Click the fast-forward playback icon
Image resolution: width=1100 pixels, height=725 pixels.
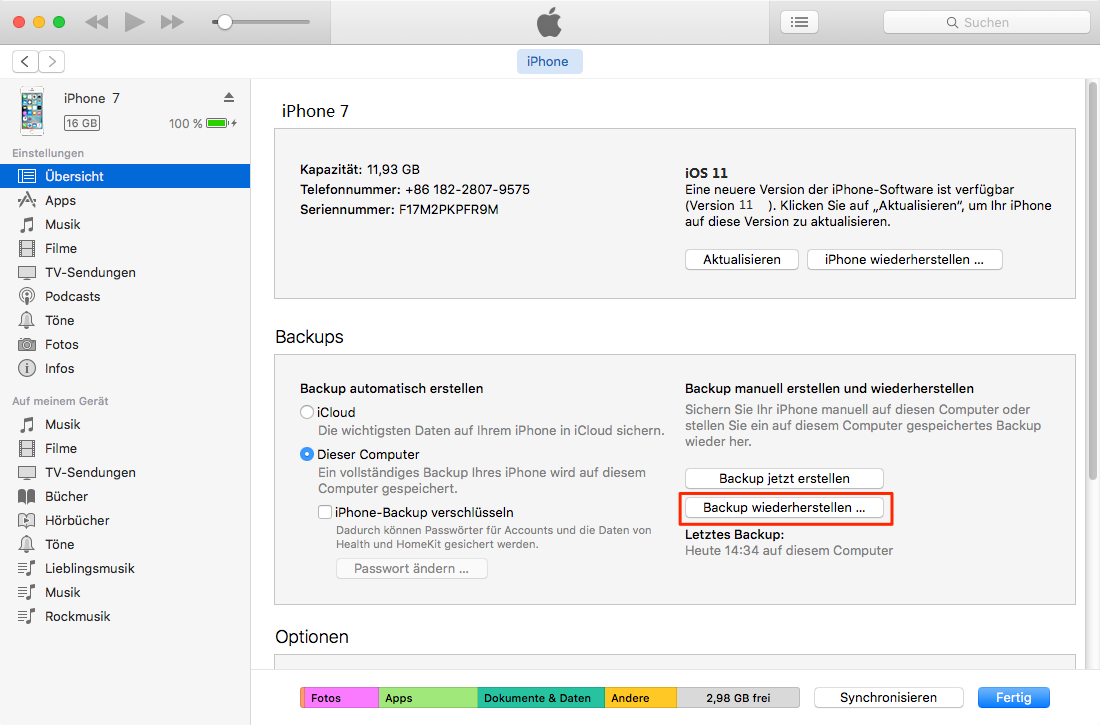point(172,22)
